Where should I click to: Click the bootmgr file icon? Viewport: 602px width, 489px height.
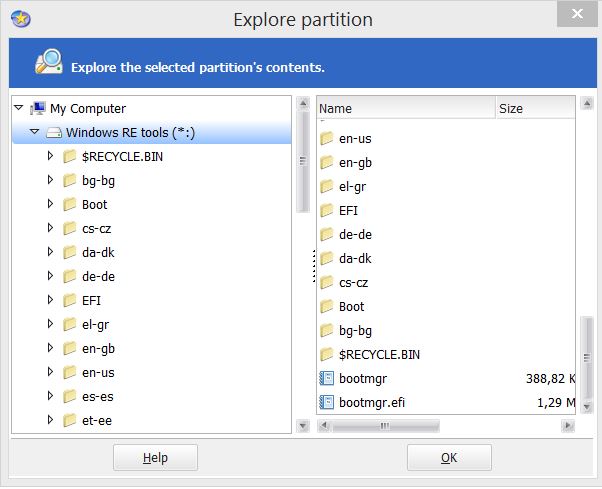point(327,378)
